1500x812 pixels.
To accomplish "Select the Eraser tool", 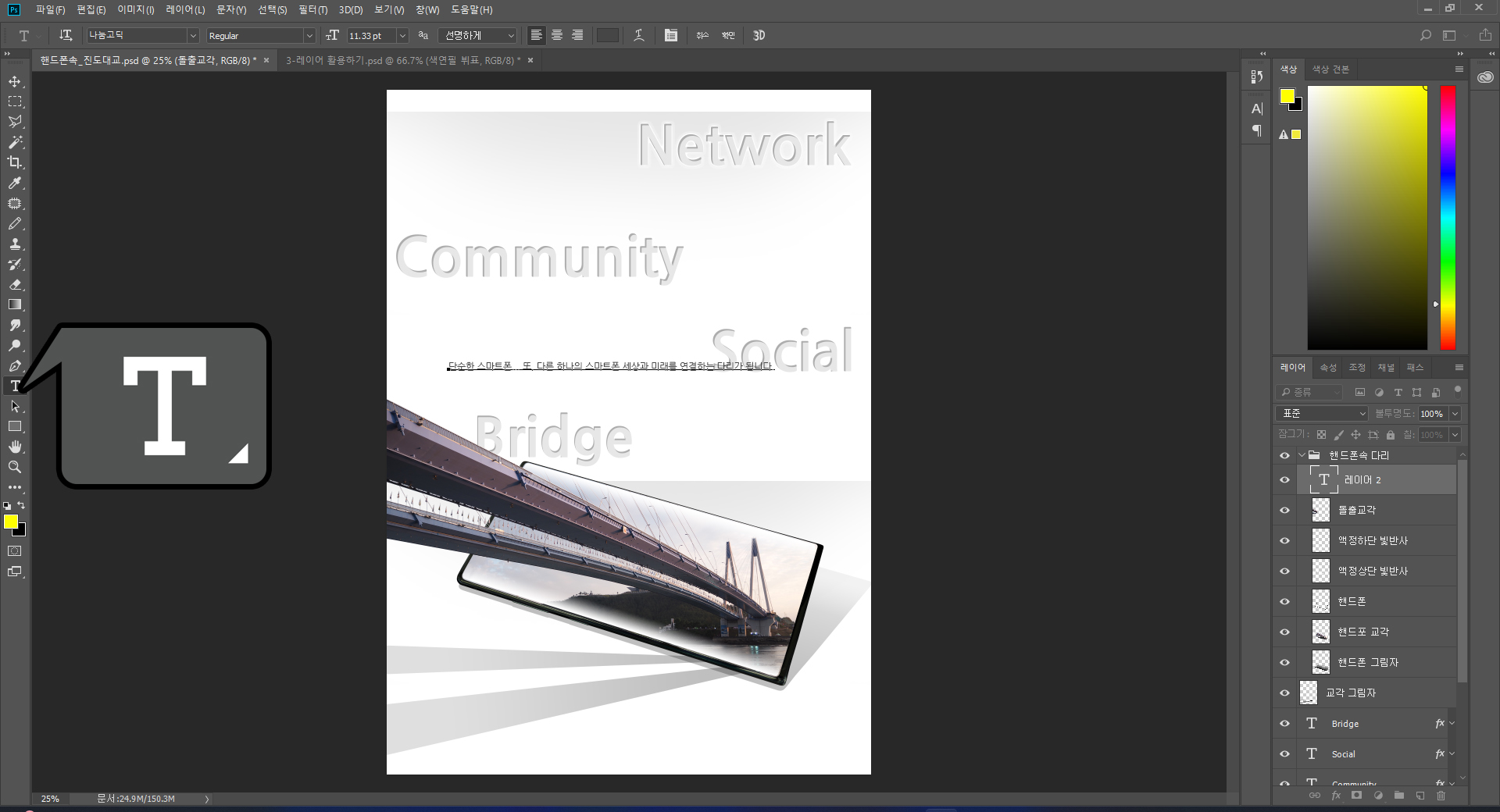I will (x=15, y=284).
